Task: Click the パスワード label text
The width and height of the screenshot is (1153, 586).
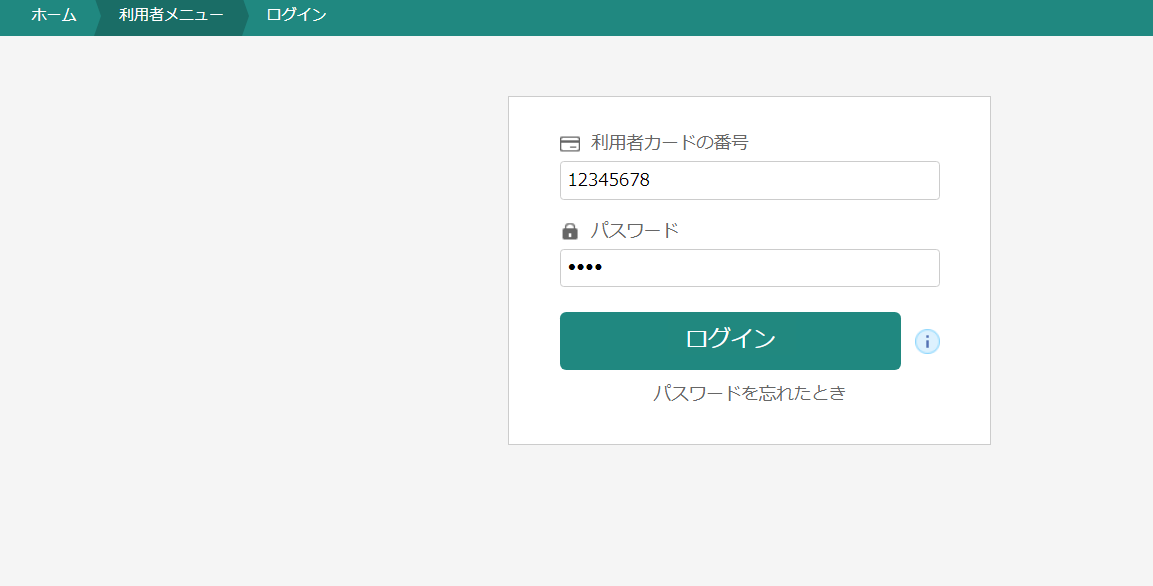Action: click(x=634, y=231)
